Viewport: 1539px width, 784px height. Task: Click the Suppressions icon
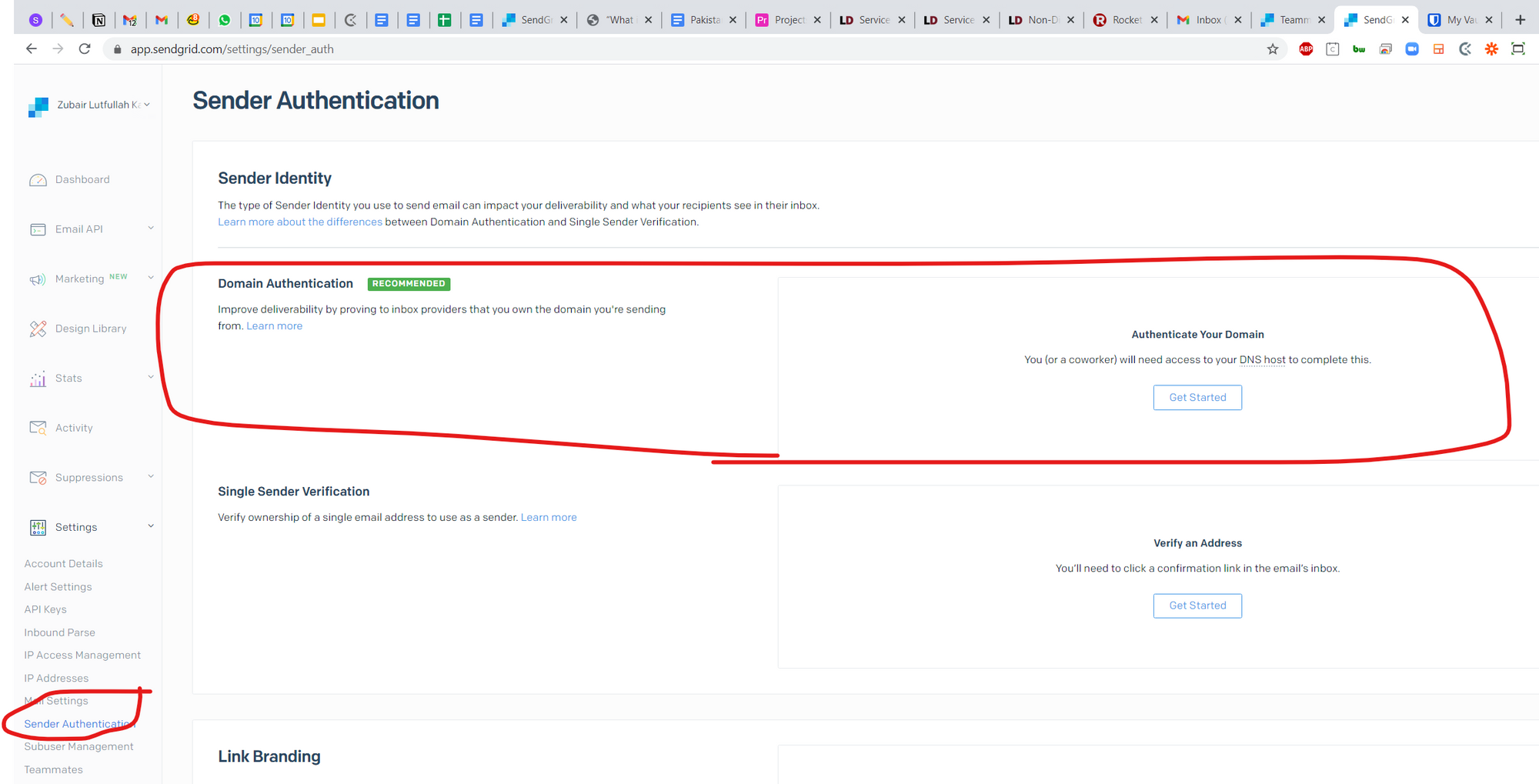pos(38,478)
